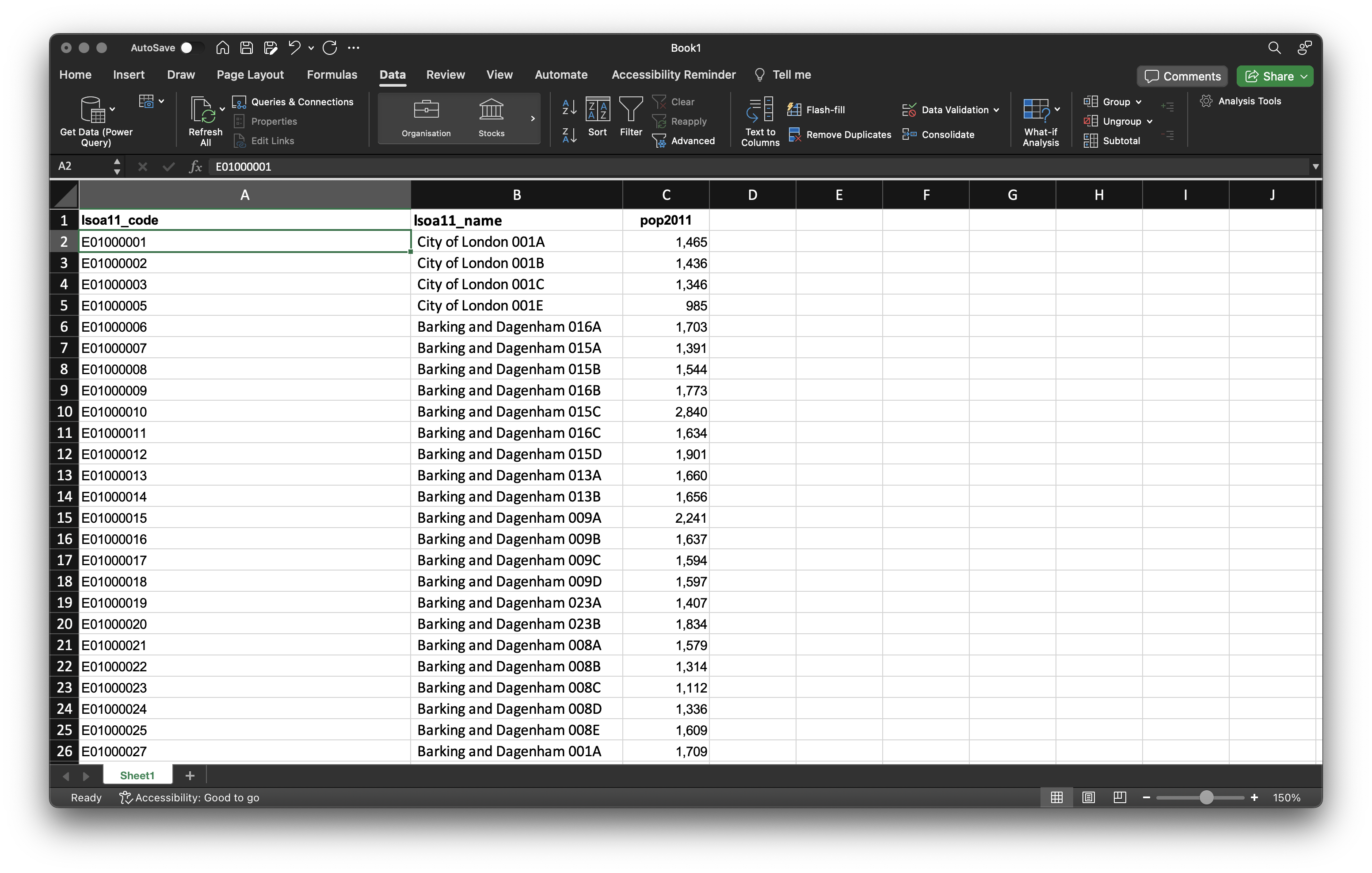Switch to Page Layout view in status bar

coord(1088,797)
